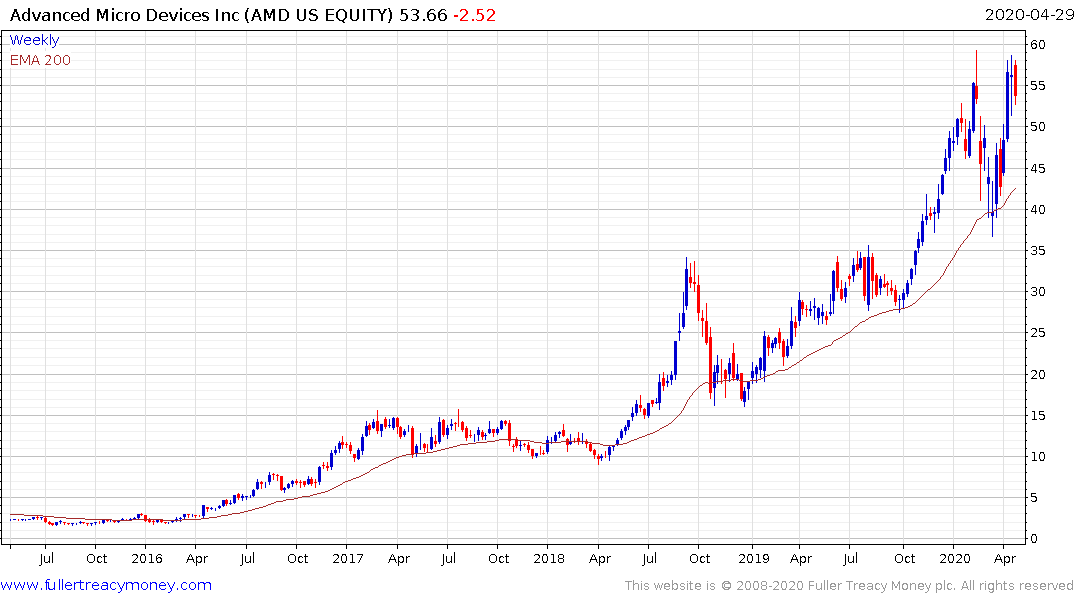This screenshot has height=600, width=1075.
Task: Click the 'Weekly' legend label
Action: point(34,40)
